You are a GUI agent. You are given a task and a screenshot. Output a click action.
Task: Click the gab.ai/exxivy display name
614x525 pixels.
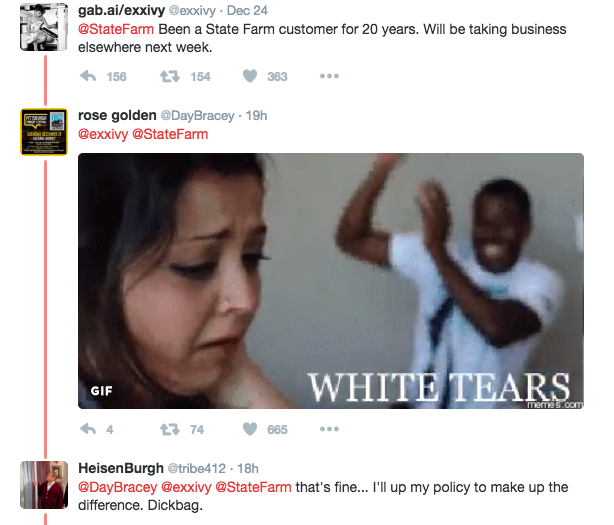[x=121, y=11]
